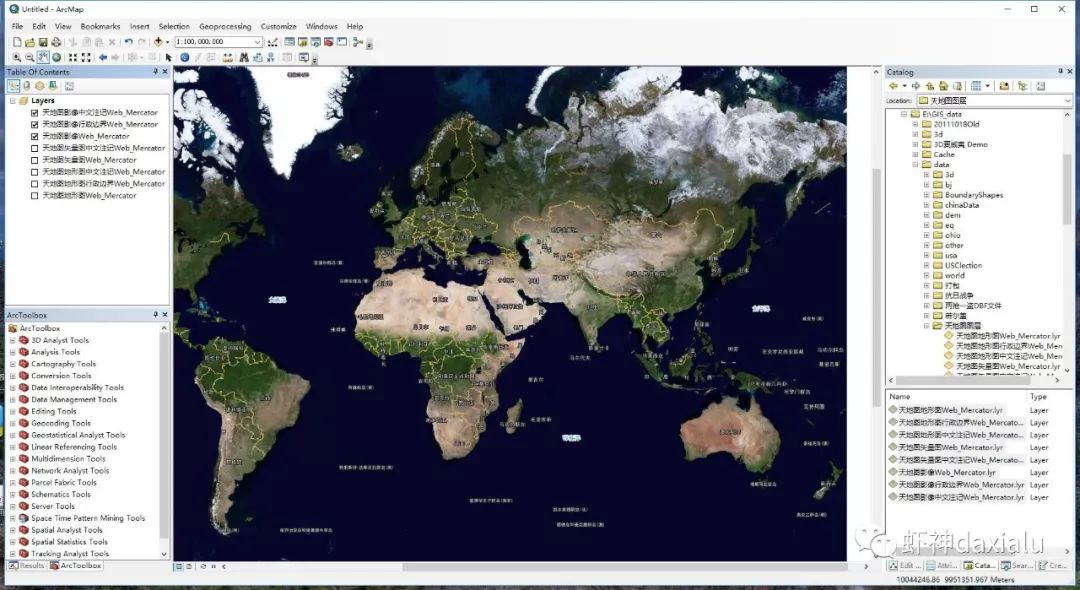Viewport: 1080px width, 590px height.
Task: Open the Customize menu
Action: point(278,26)
